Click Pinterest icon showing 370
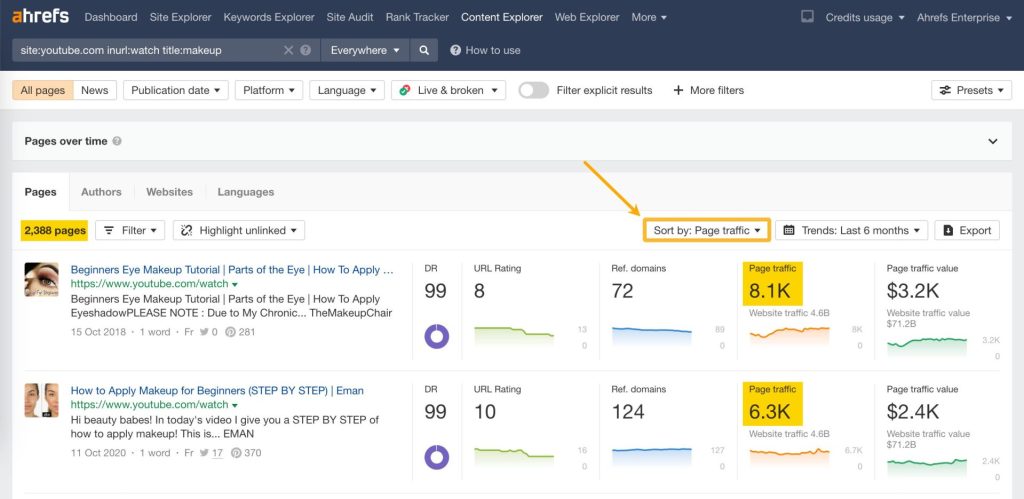 (x=236, y=453)
